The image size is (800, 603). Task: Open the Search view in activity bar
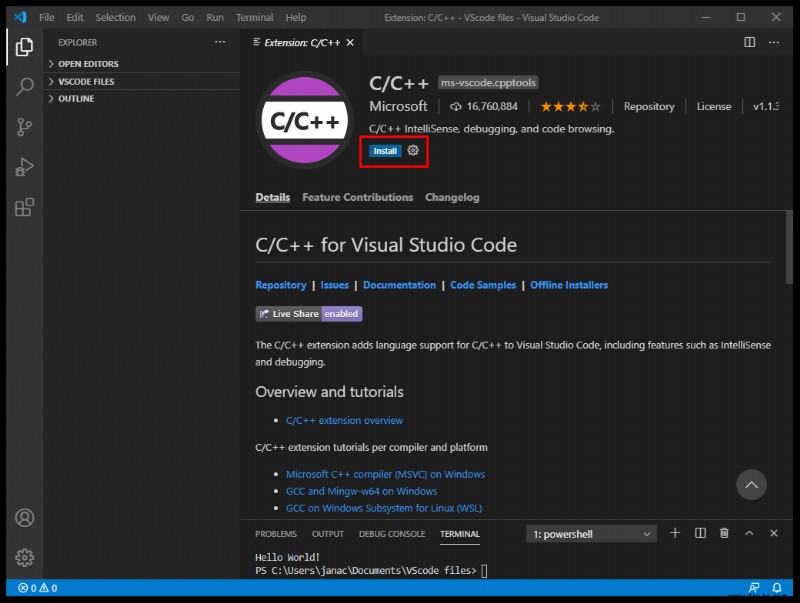(24, 87)
